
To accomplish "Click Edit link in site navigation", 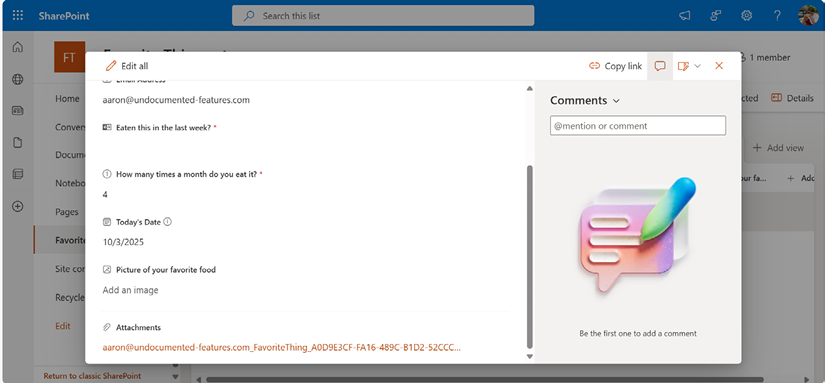I will [x=63, y=326].
